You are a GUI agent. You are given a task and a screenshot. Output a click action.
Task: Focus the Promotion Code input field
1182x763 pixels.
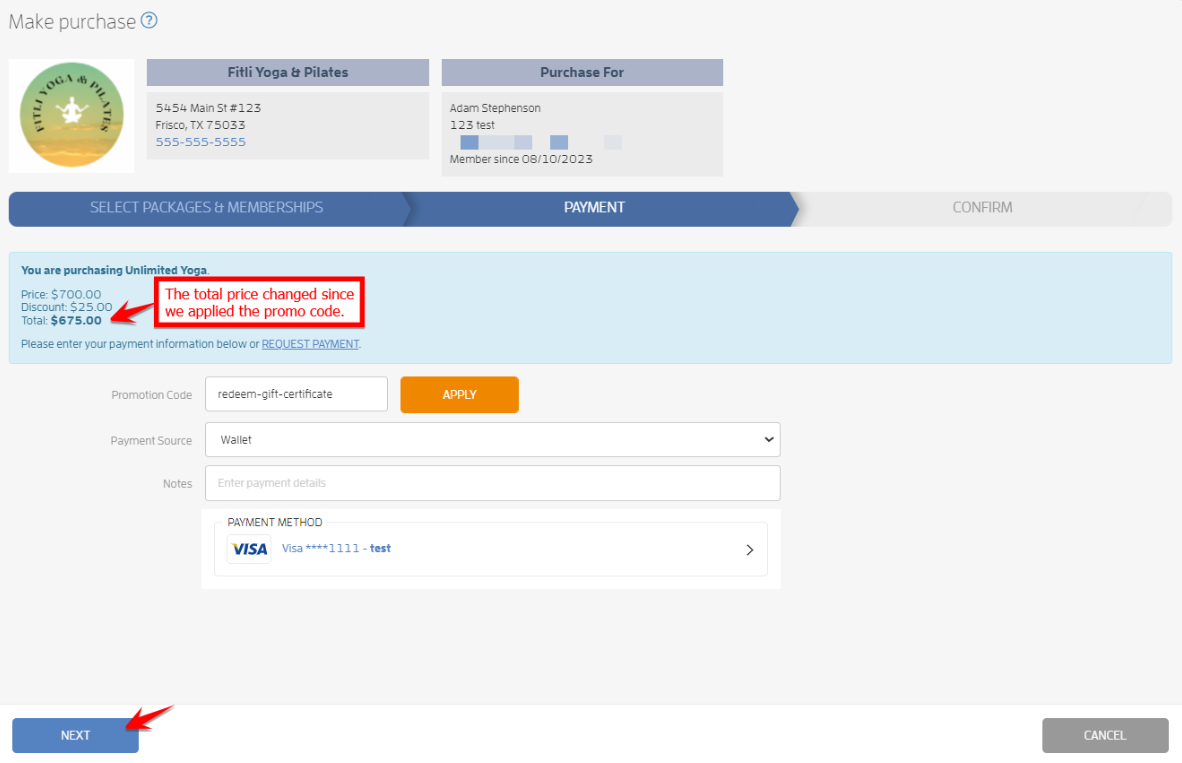click(x=296, y=394)
